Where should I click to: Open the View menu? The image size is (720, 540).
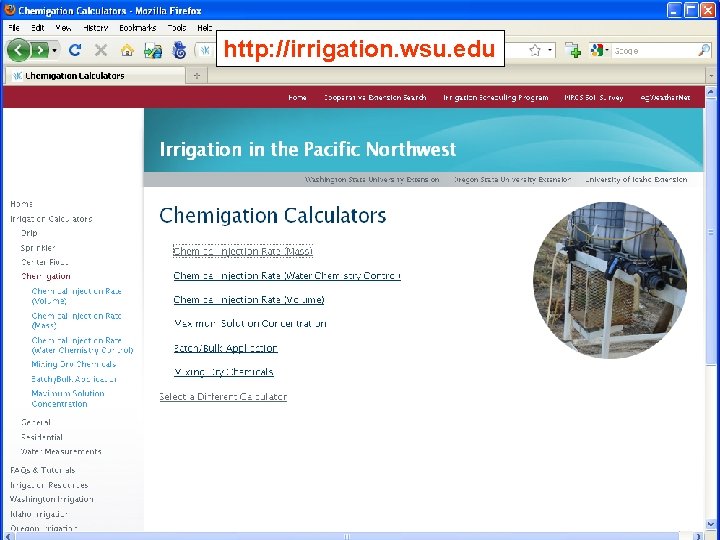(x=63, y=28)
